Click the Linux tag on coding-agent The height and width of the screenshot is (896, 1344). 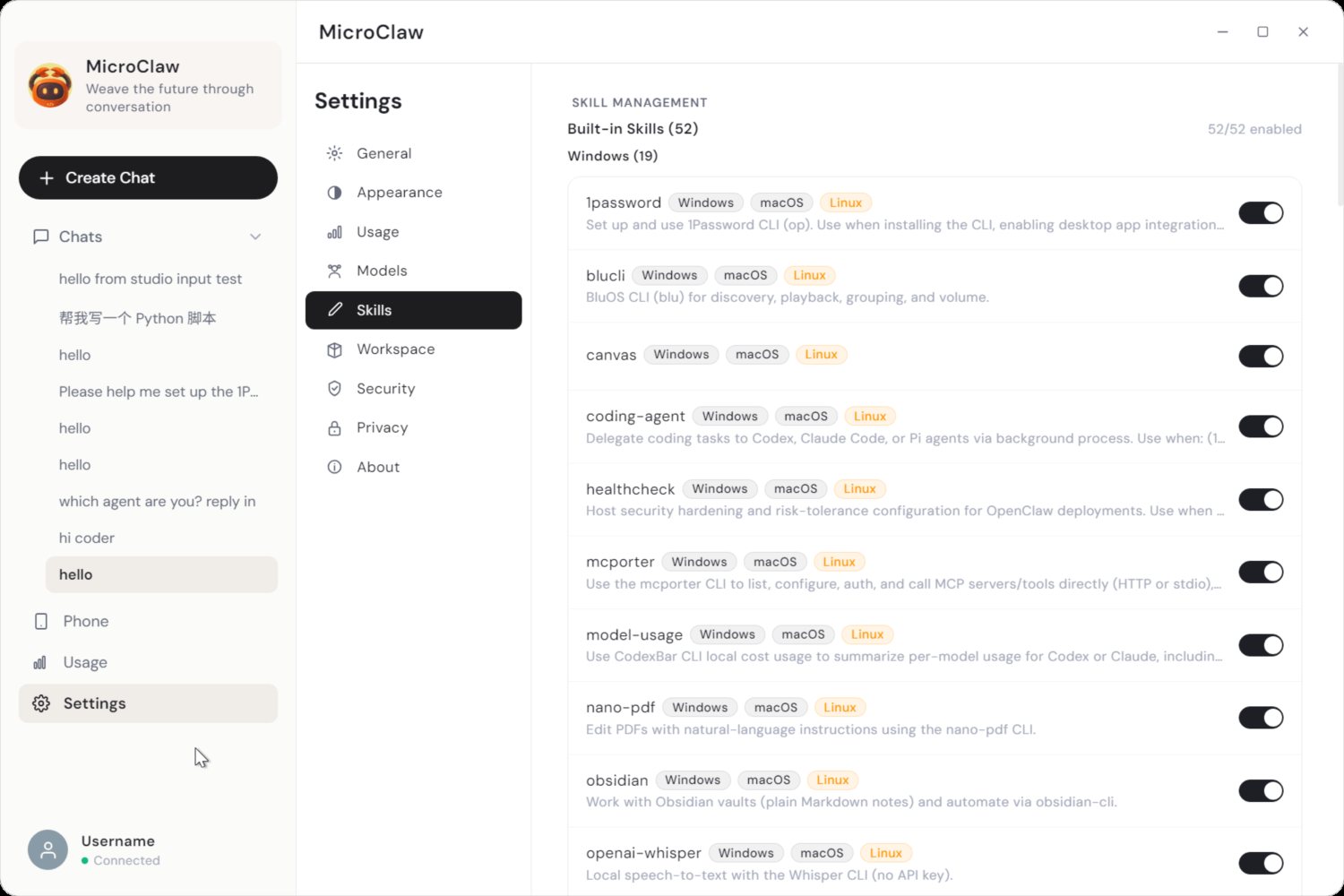pos(870,416)
